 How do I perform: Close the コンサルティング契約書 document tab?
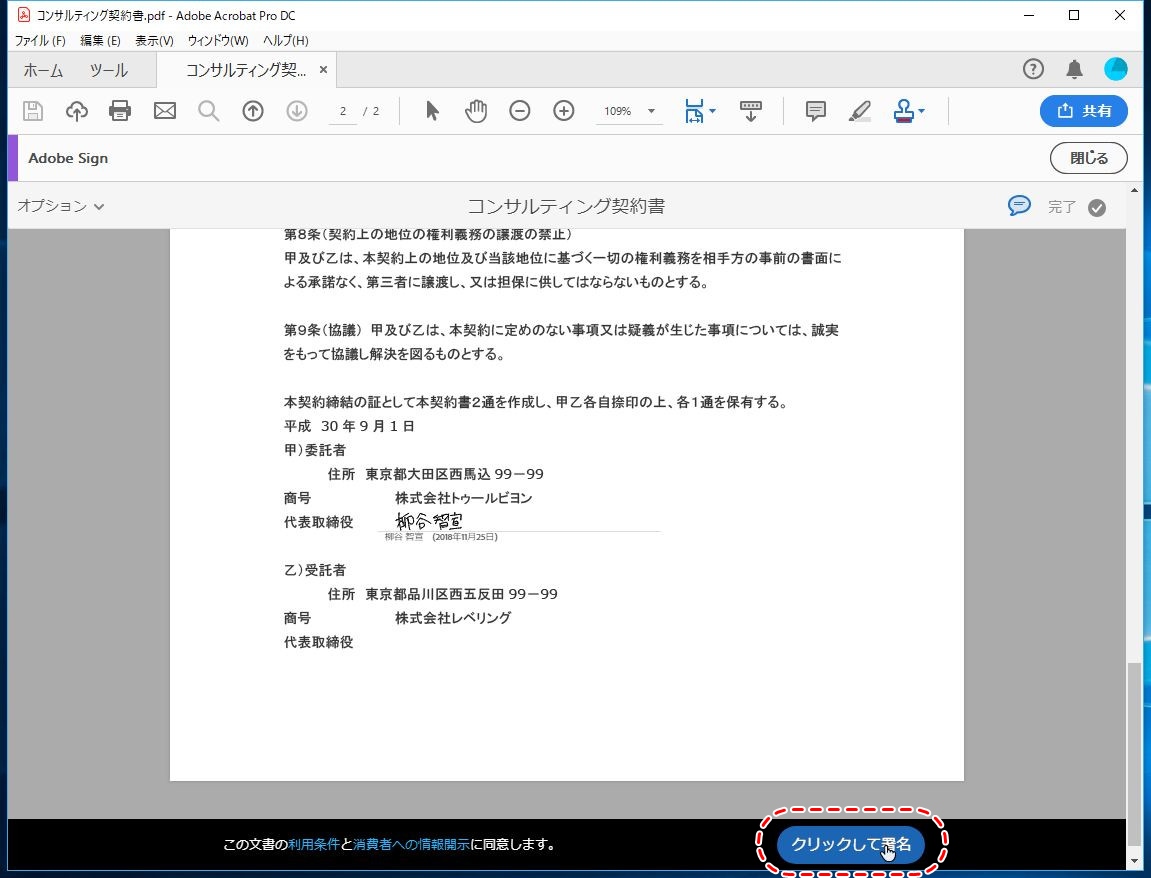tap(323, 70)
